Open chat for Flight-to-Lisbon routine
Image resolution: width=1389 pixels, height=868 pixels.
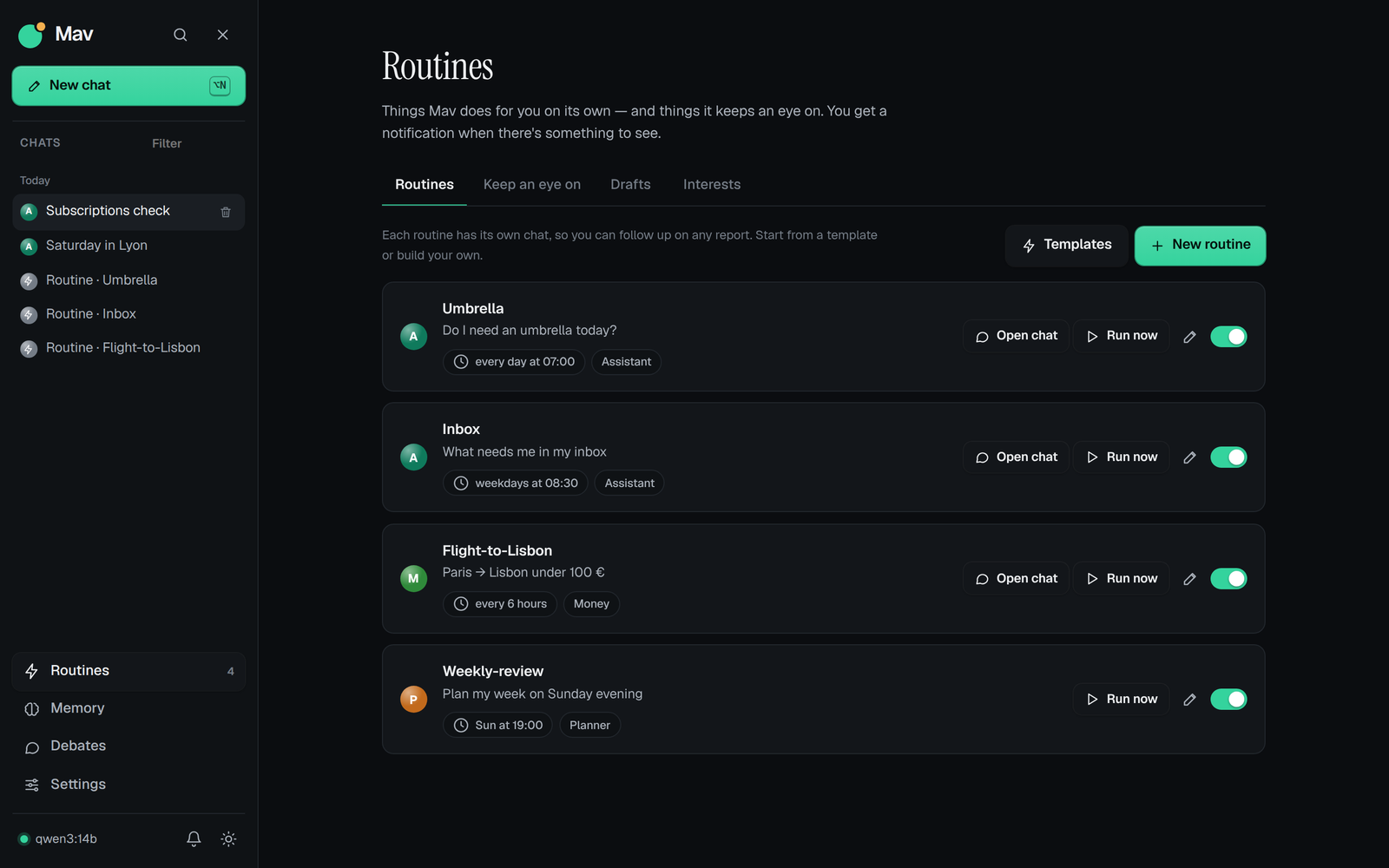(x=1016, y=579)
